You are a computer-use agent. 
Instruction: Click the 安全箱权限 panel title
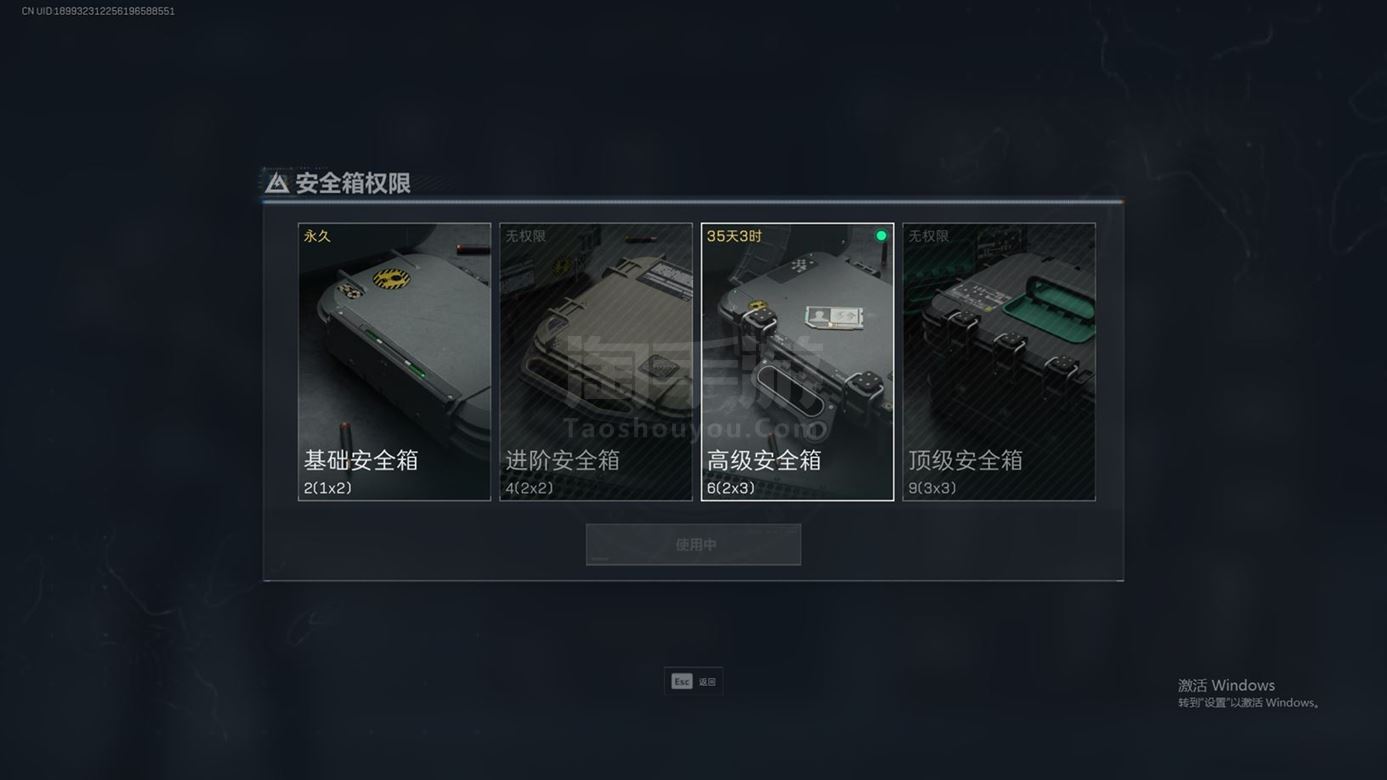click(353, 183)
